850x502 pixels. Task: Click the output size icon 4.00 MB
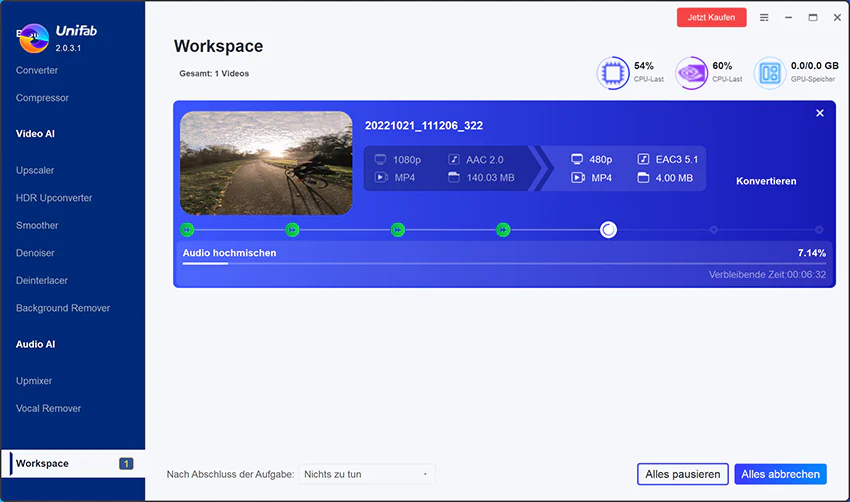[x=643, y=177]
